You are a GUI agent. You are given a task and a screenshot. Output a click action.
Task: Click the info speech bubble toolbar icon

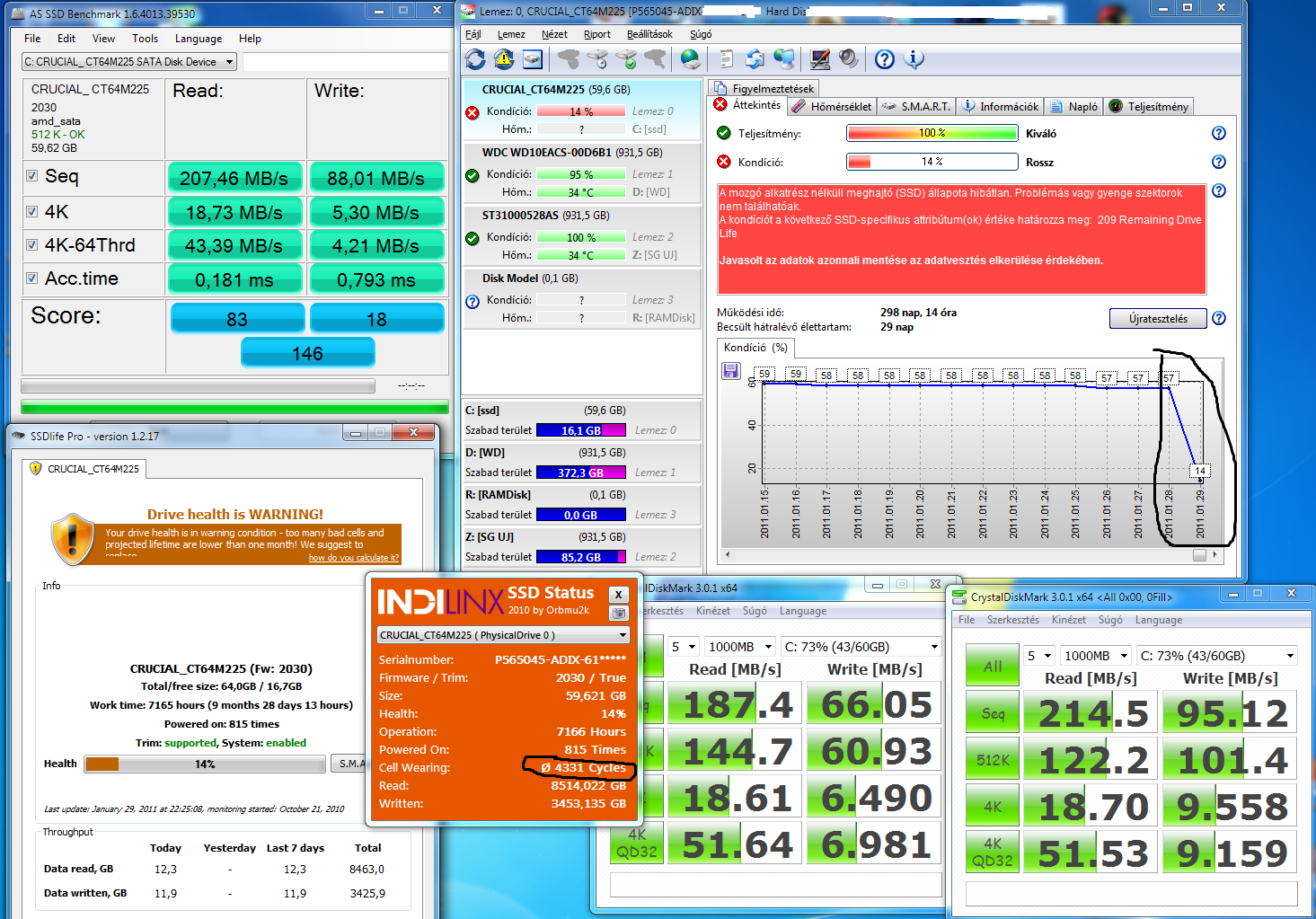click(x=914, y=59)
